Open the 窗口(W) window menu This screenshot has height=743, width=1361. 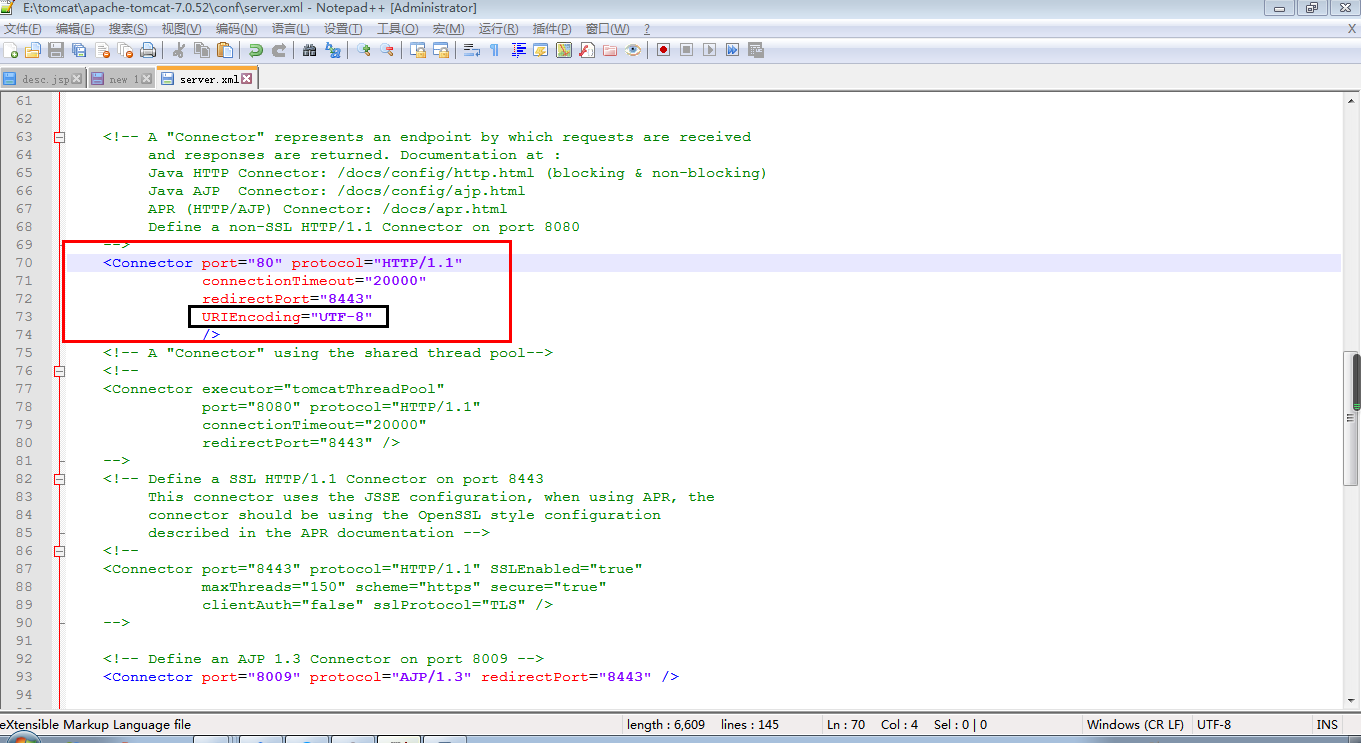pyautogui.click(x=608, y=29)
